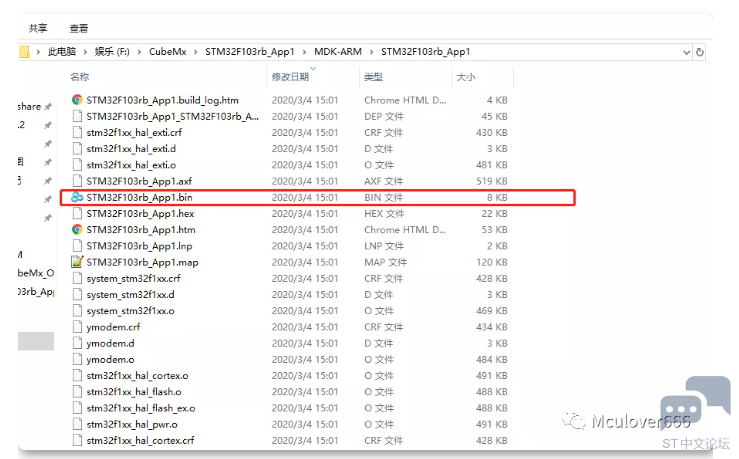Select file icon of STM32F103rb_App1.lnp
This screenshot has height=459, width=739.
pos(77,246)
